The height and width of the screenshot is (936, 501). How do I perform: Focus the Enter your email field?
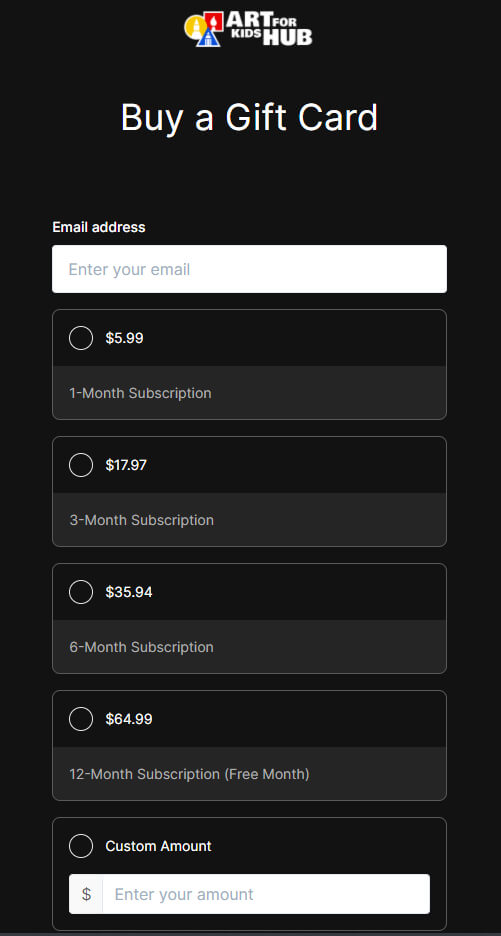pos(249,269)
